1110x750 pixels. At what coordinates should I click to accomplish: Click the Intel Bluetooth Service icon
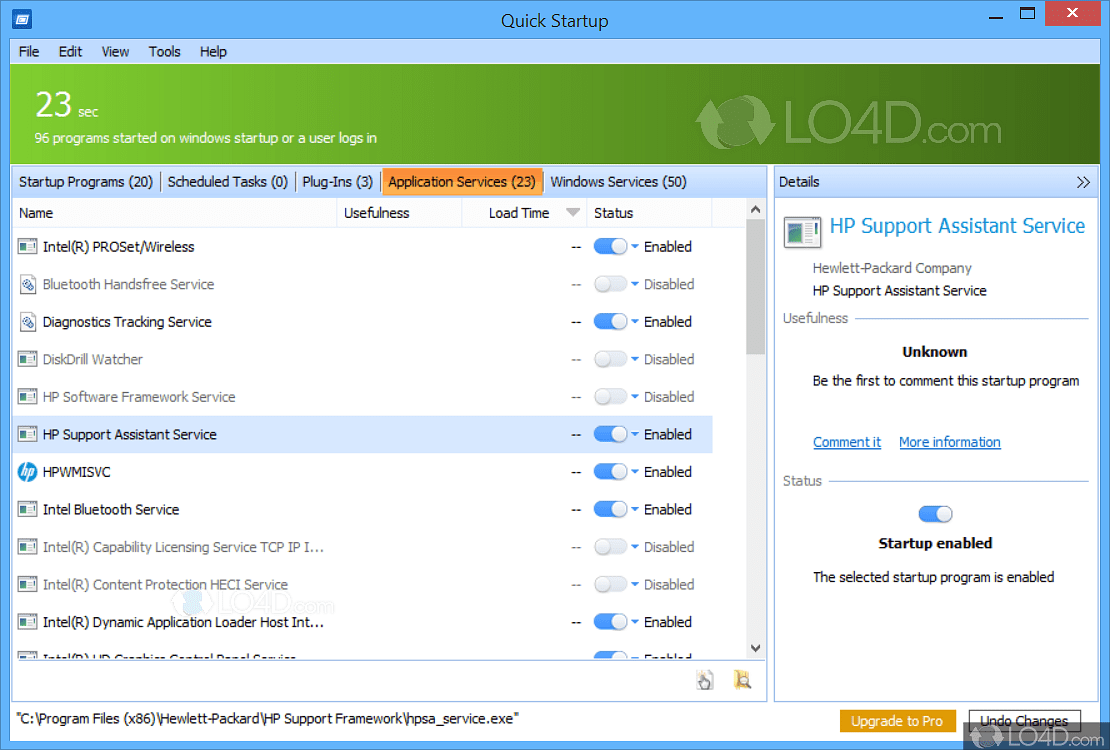point(28,509)
